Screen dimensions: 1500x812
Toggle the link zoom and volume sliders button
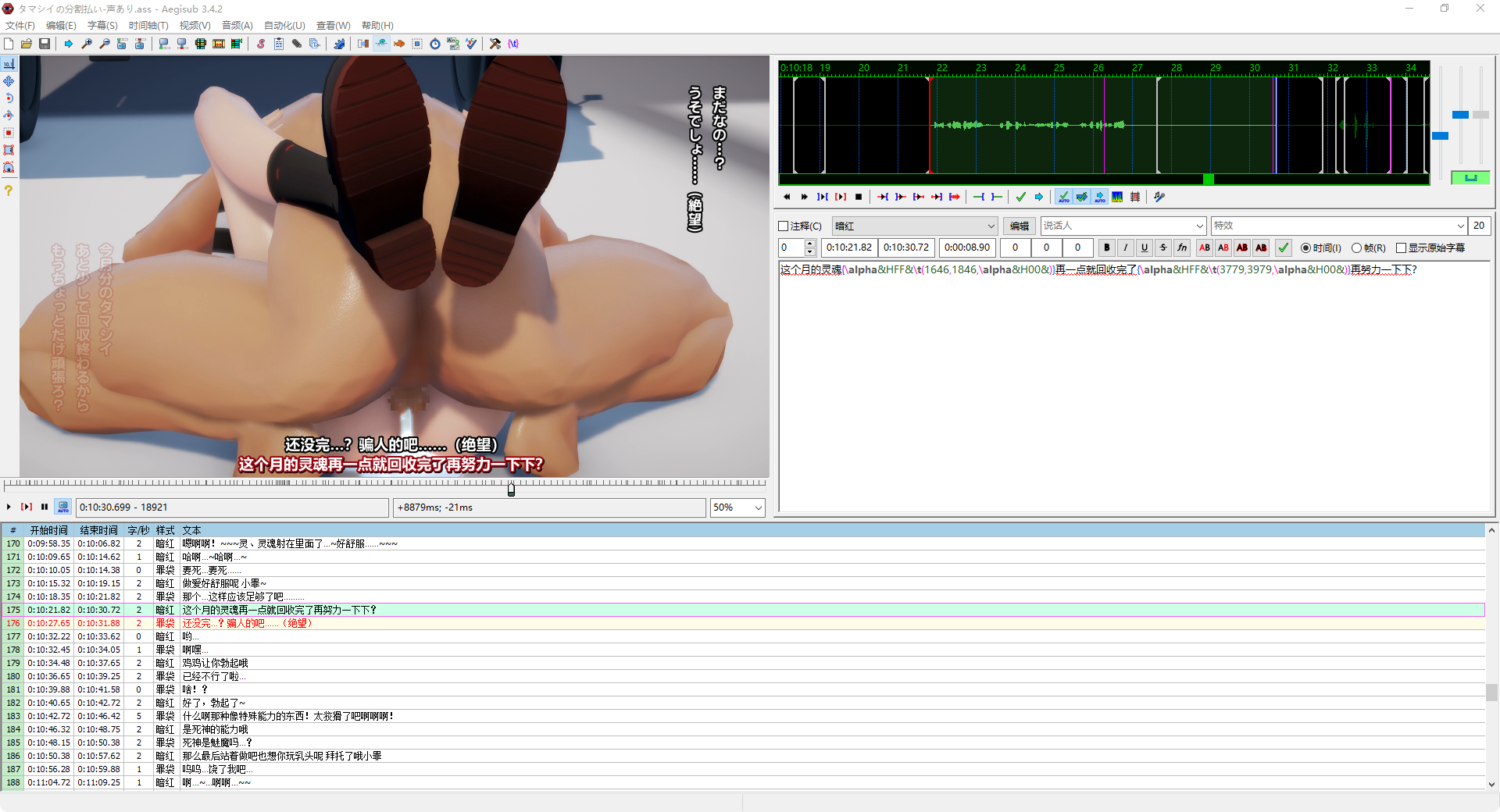coord(1470,178)
